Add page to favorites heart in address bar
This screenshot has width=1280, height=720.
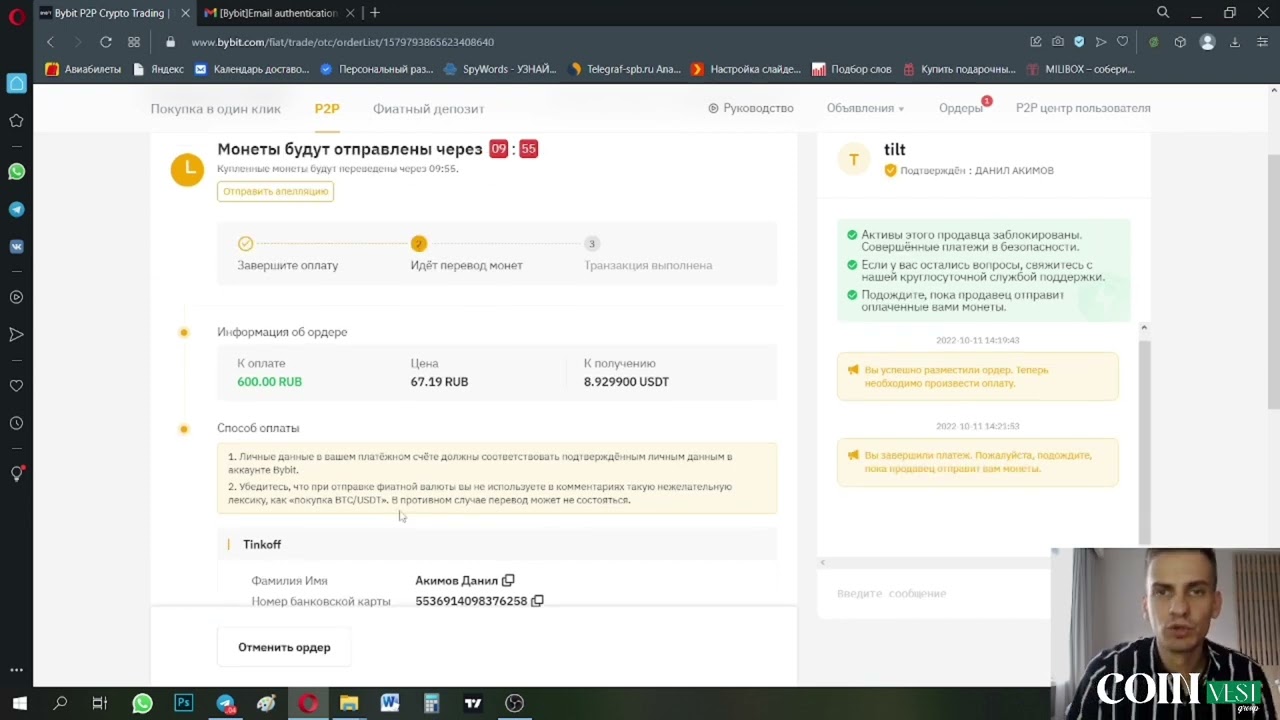coord(1123,42)
